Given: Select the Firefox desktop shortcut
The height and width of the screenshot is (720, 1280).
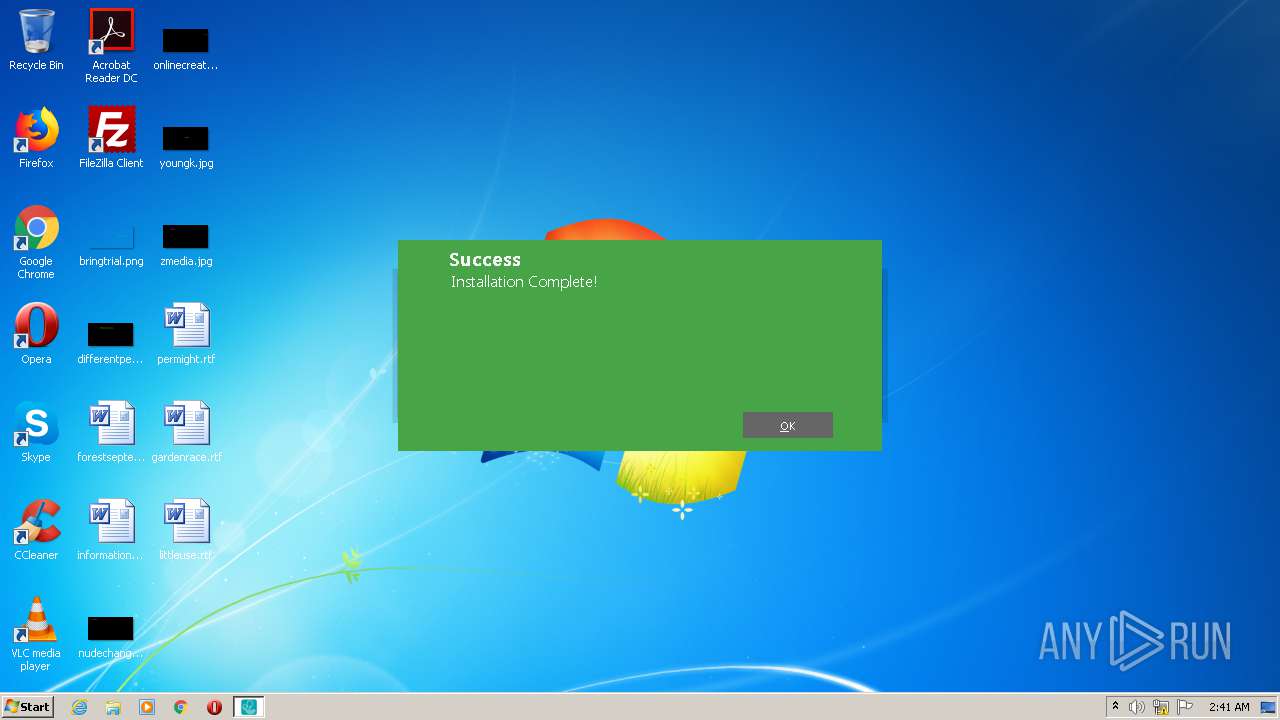Looking at the screenshot, I should [x=36, y=138].
